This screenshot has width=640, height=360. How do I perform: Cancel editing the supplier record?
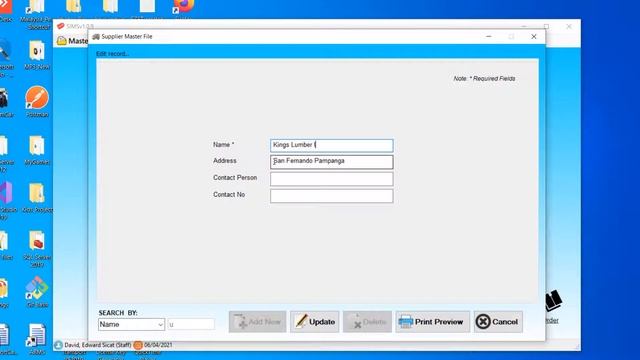(498, 322)
